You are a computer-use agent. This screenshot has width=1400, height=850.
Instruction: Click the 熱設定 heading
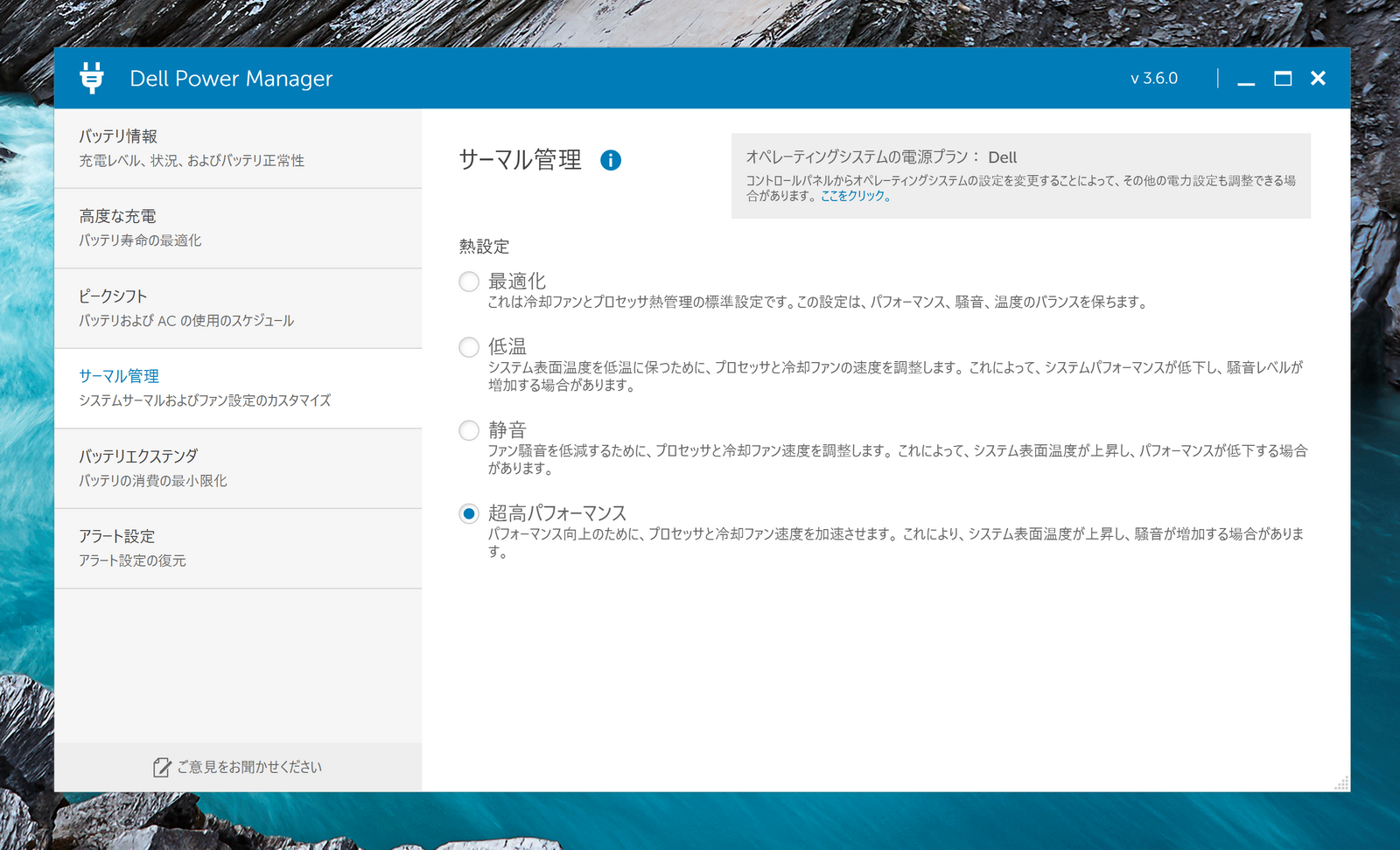pyautogui.click(x=484, y=247)
